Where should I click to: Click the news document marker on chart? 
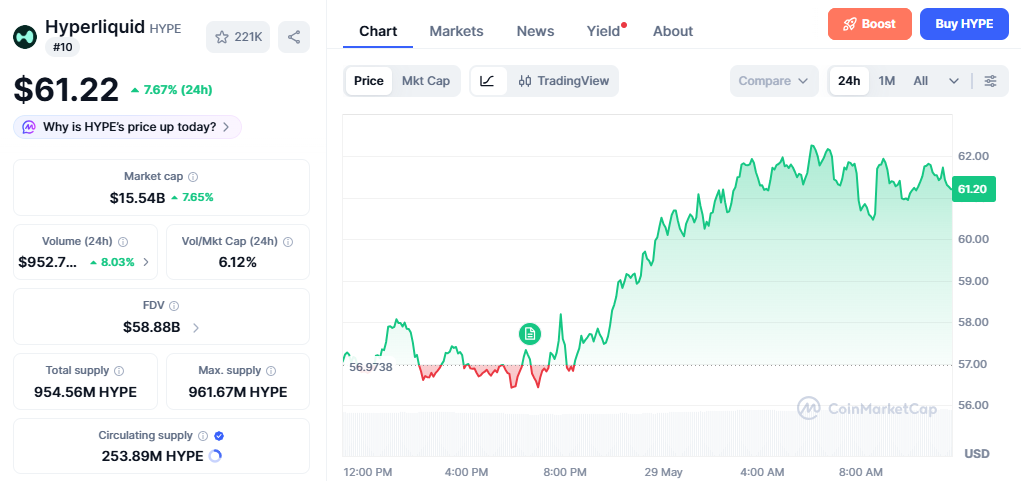pos(530,334)
